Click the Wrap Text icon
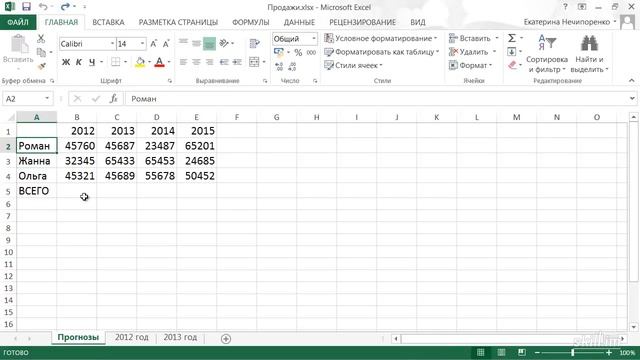The height and width of the screenshot is (360, 640). 255,43
